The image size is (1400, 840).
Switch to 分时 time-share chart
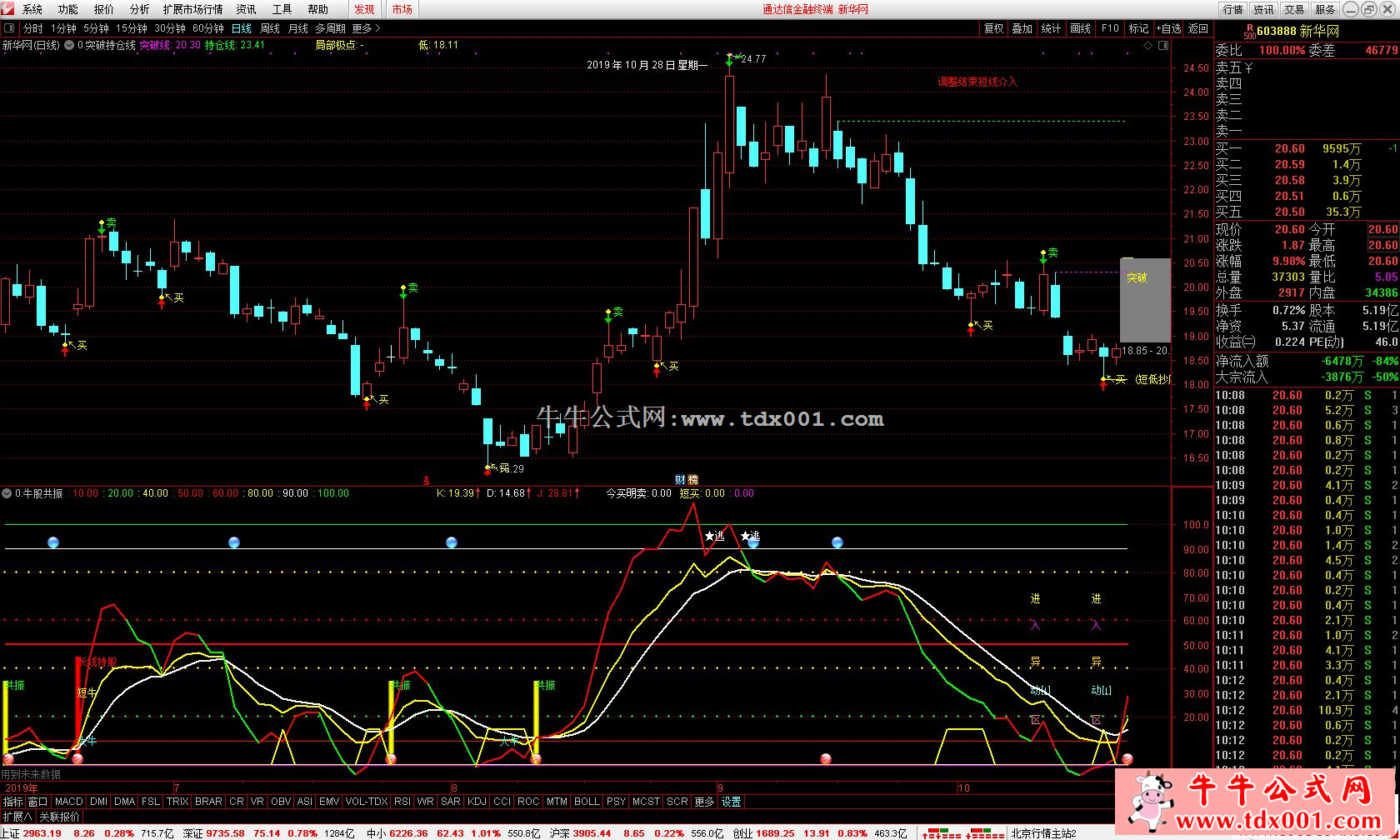pos(33,28)
